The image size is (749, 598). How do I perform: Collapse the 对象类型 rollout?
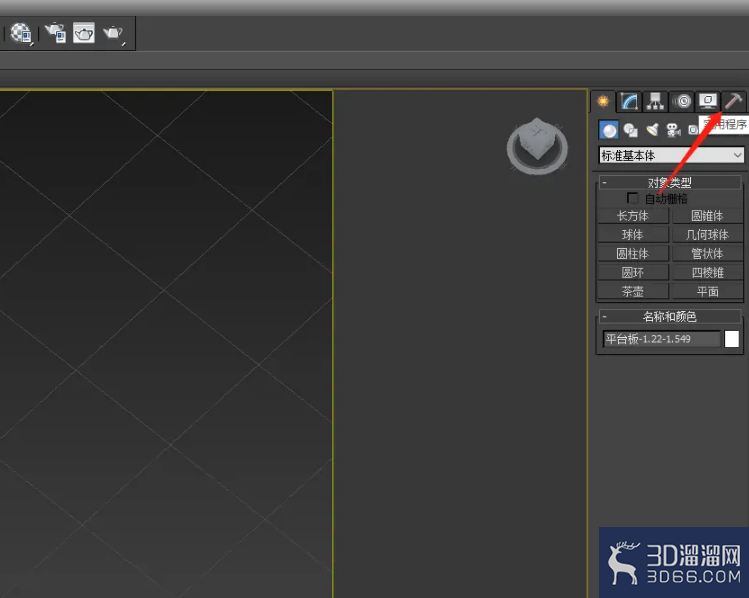click(669, 182)
